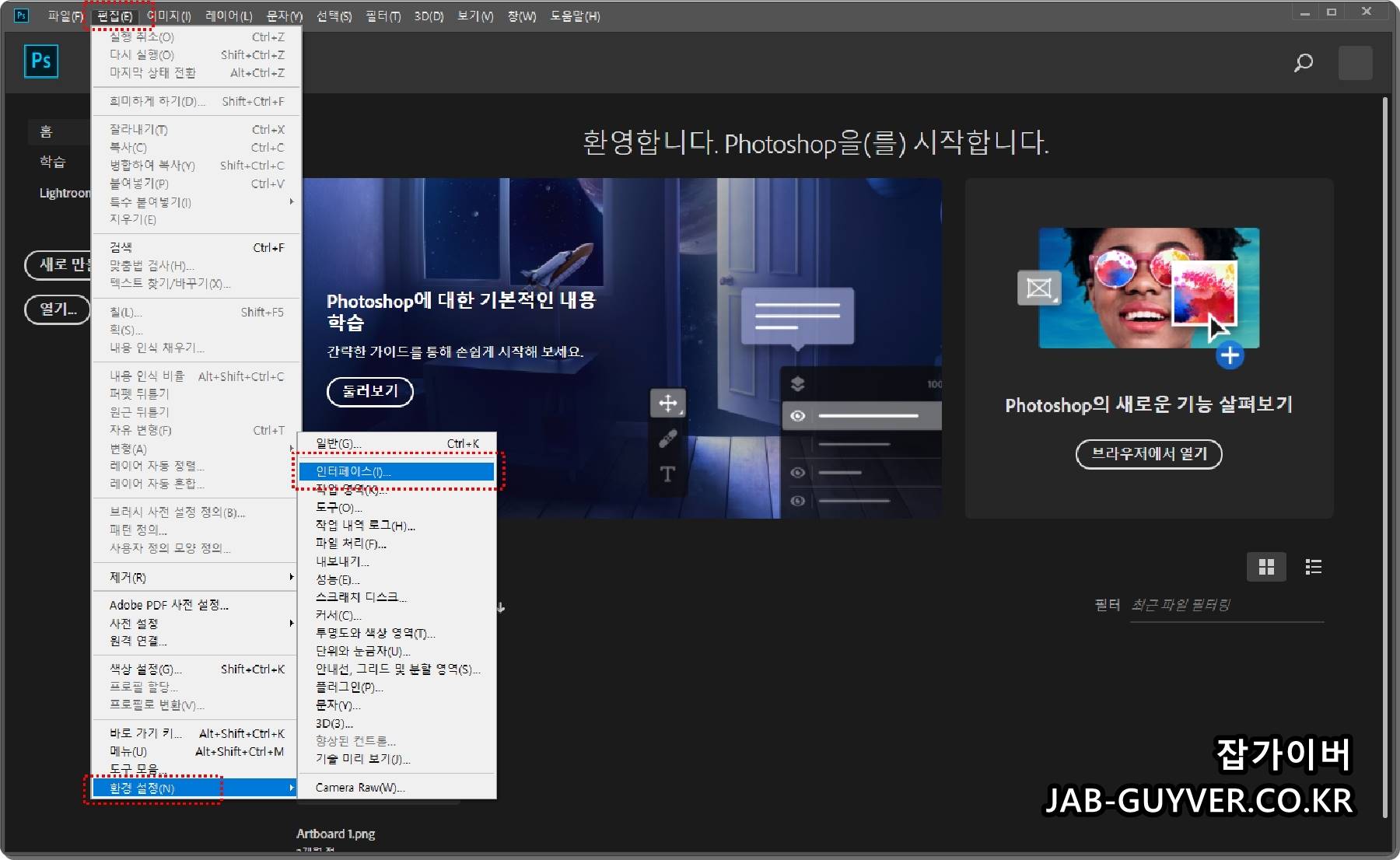Expand the 제거(R) submenu
This screenshot has height=860, width=1400.
pos(195,577)
